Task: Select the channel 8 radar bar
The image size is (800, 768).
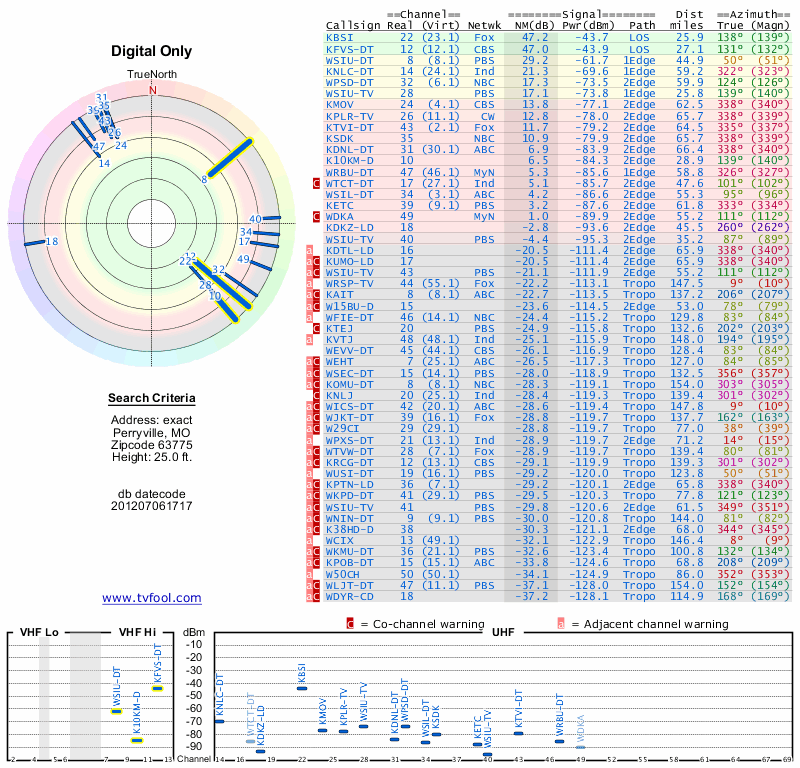Action: click(230, 158)
